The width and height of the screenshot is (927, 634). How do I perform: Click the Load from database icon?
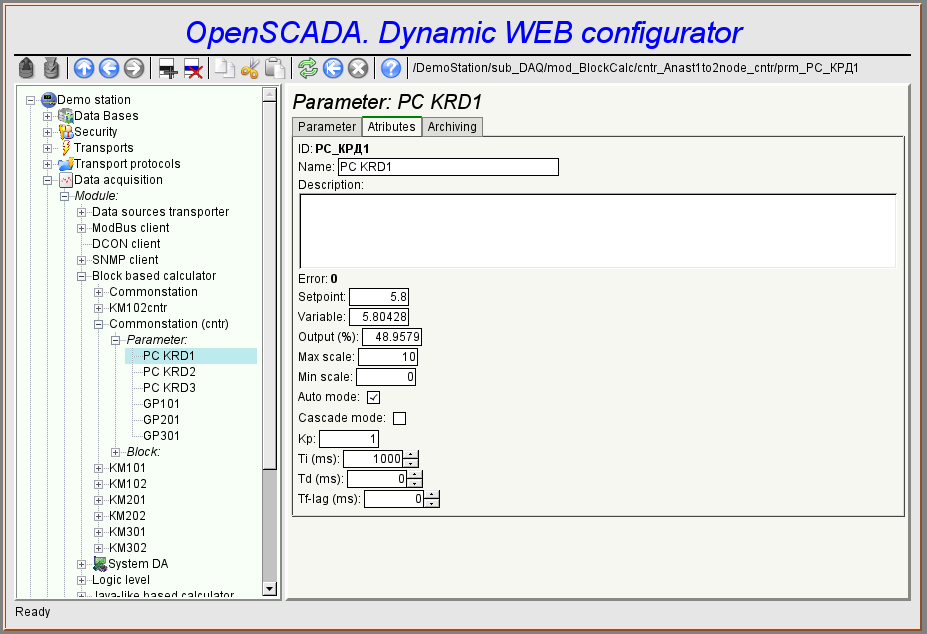(x=26, y=69)
